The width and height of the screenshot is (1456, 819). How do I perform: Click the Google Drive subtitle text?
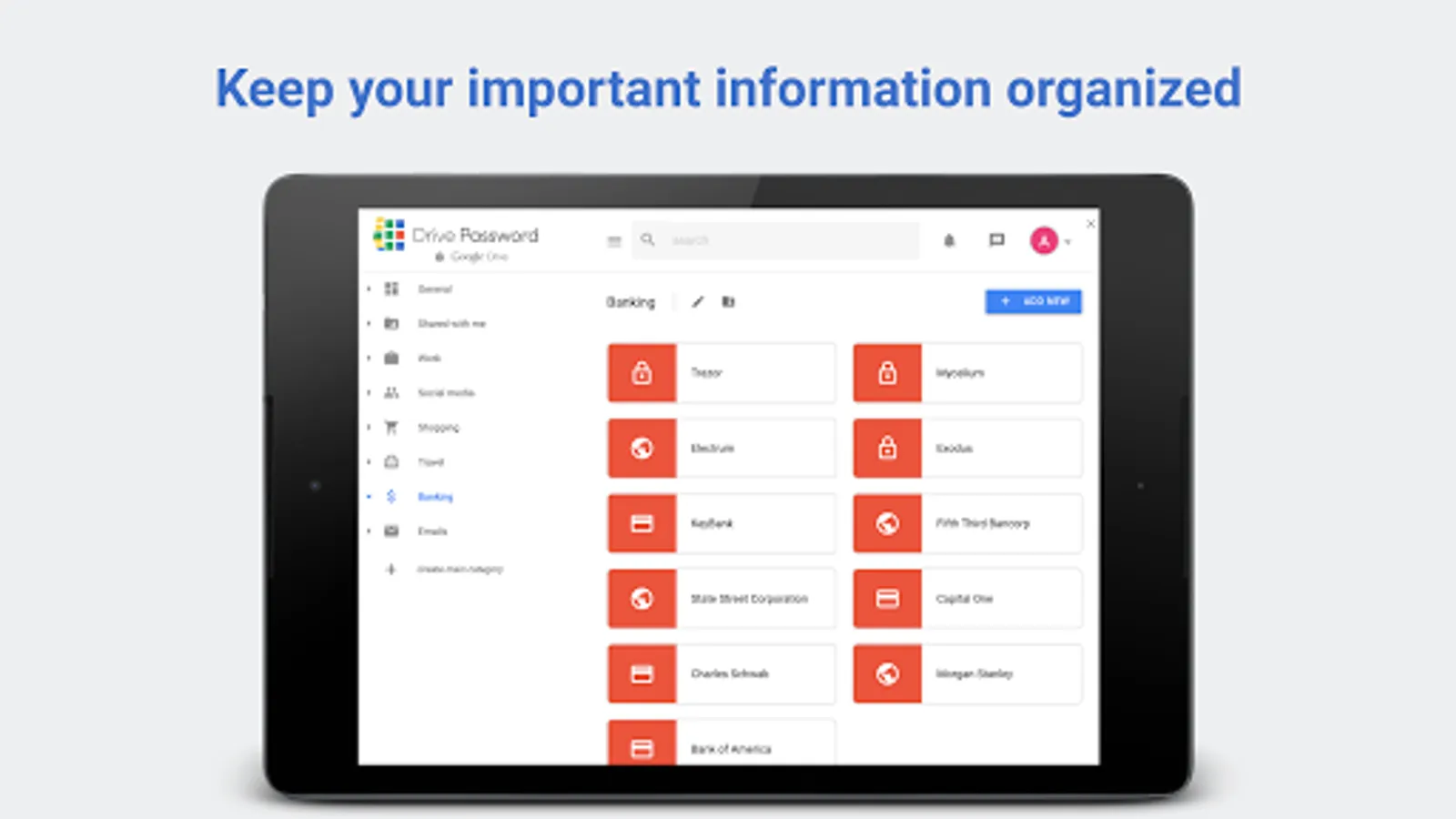click(x=479, y=257)
